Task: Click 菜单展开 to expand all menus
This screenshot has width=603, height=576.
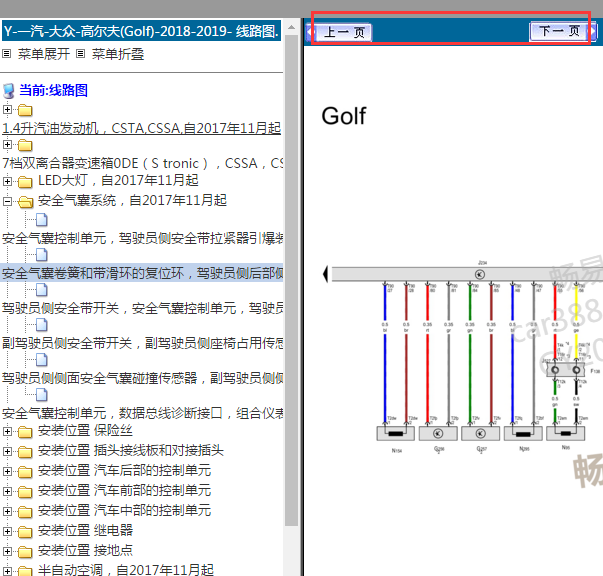Action: pyautogui.click(x=44, y=54)
